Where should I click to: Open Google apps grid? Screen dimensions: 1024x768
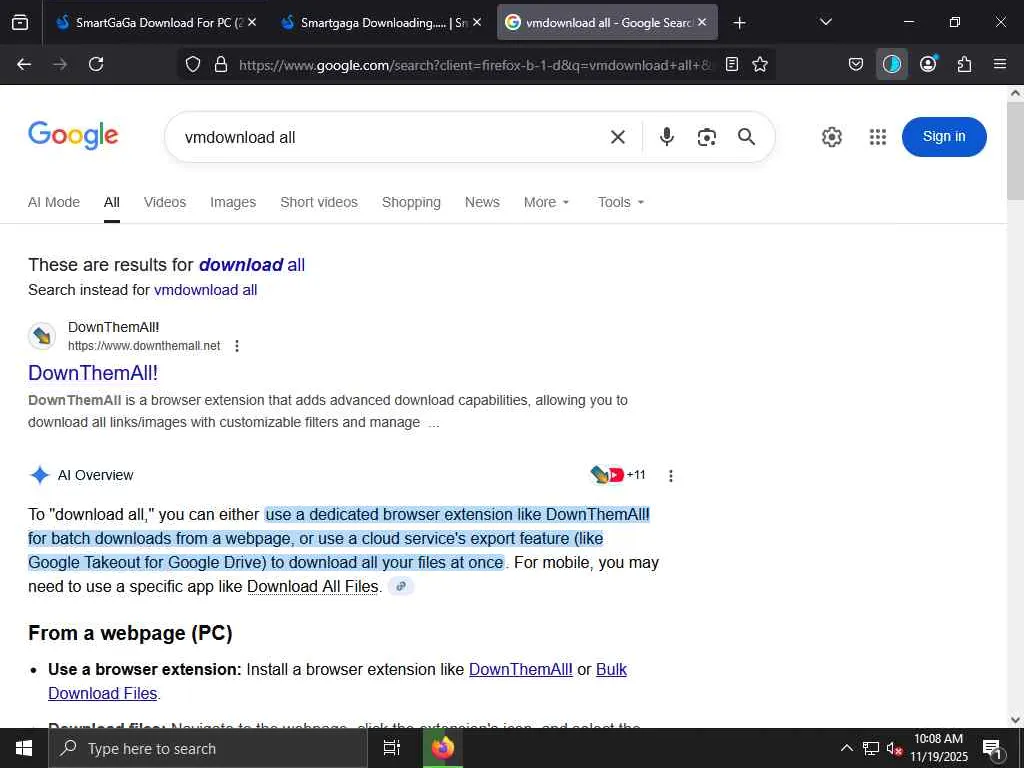(878, 137)
